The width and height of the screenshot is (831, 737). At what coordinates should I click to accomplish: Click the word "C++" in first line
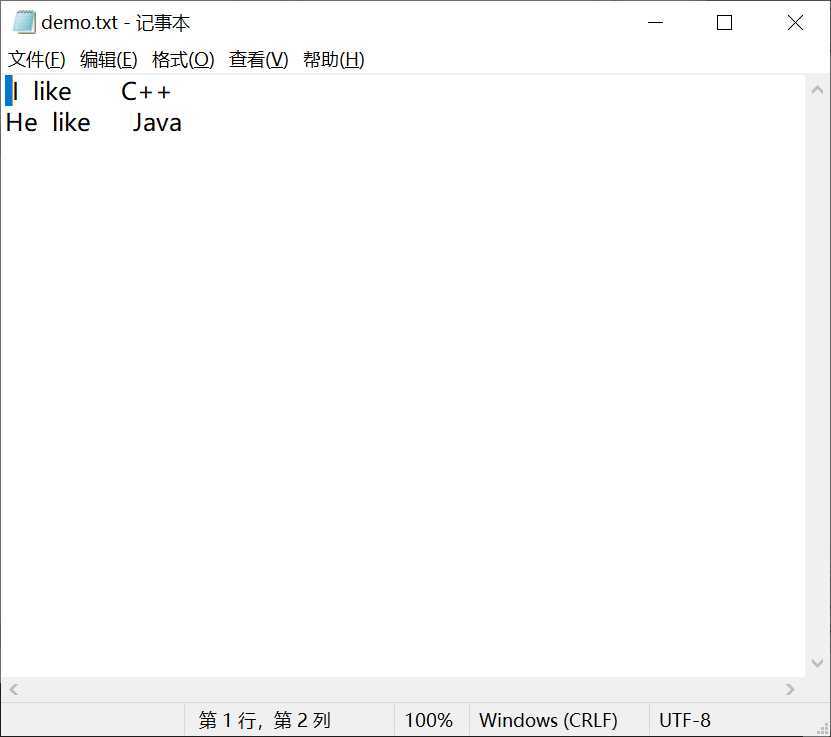click(x=146, y=92)
